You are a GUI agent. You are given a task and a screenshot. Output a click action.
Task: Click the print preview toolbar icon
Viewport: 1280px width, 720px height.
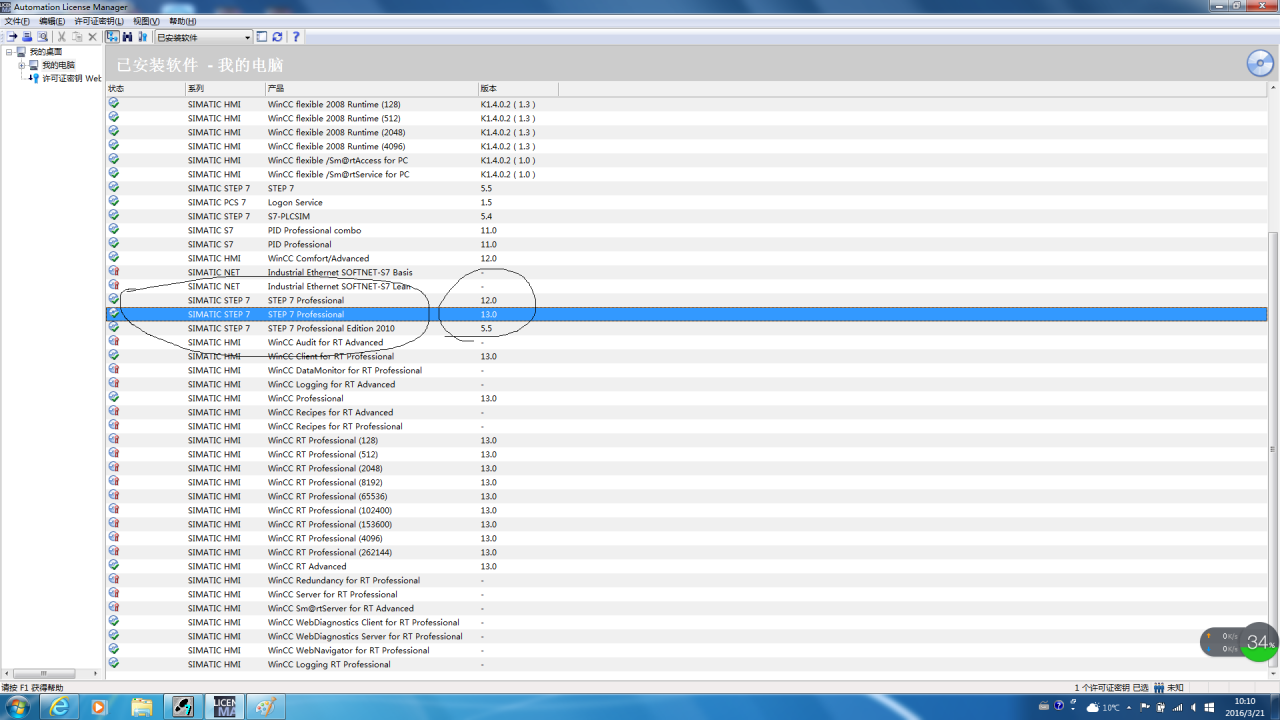pos(42,37)
